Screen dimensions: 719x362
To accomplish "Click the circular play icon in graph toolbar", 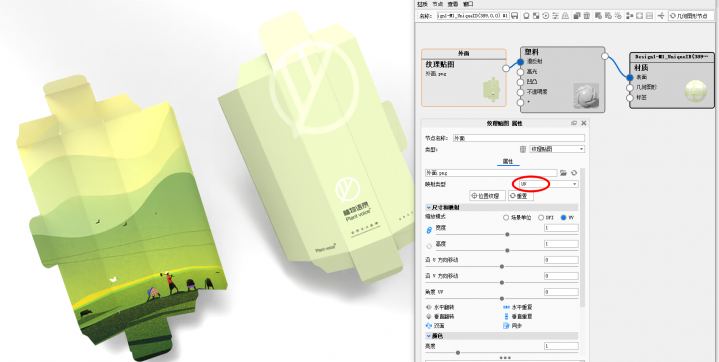I will pyautogui.click(x=546, y=16).
